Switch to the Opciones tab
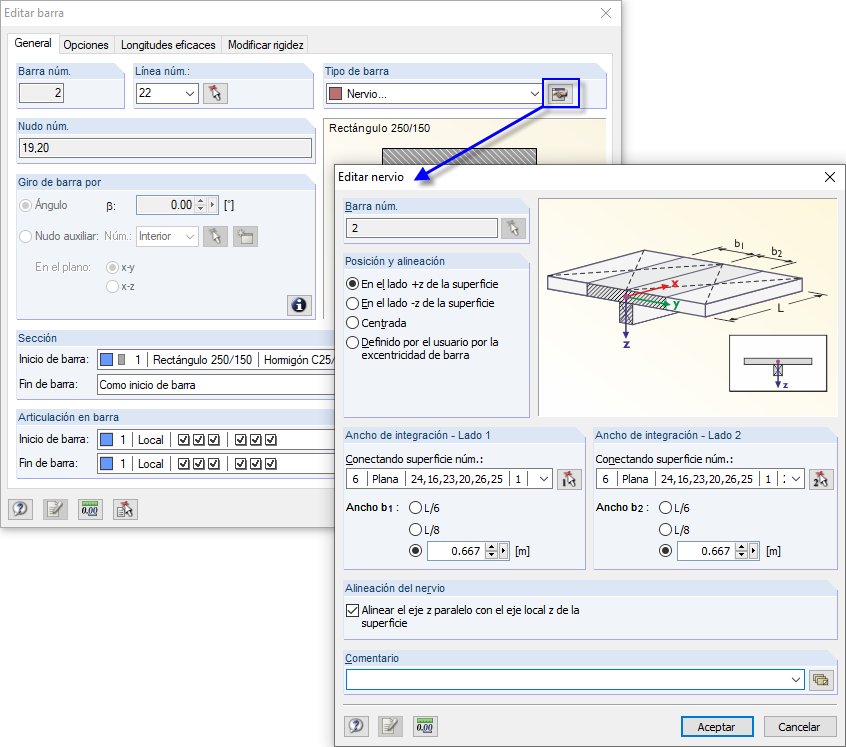The image size is (846, 747). (86, 45)
